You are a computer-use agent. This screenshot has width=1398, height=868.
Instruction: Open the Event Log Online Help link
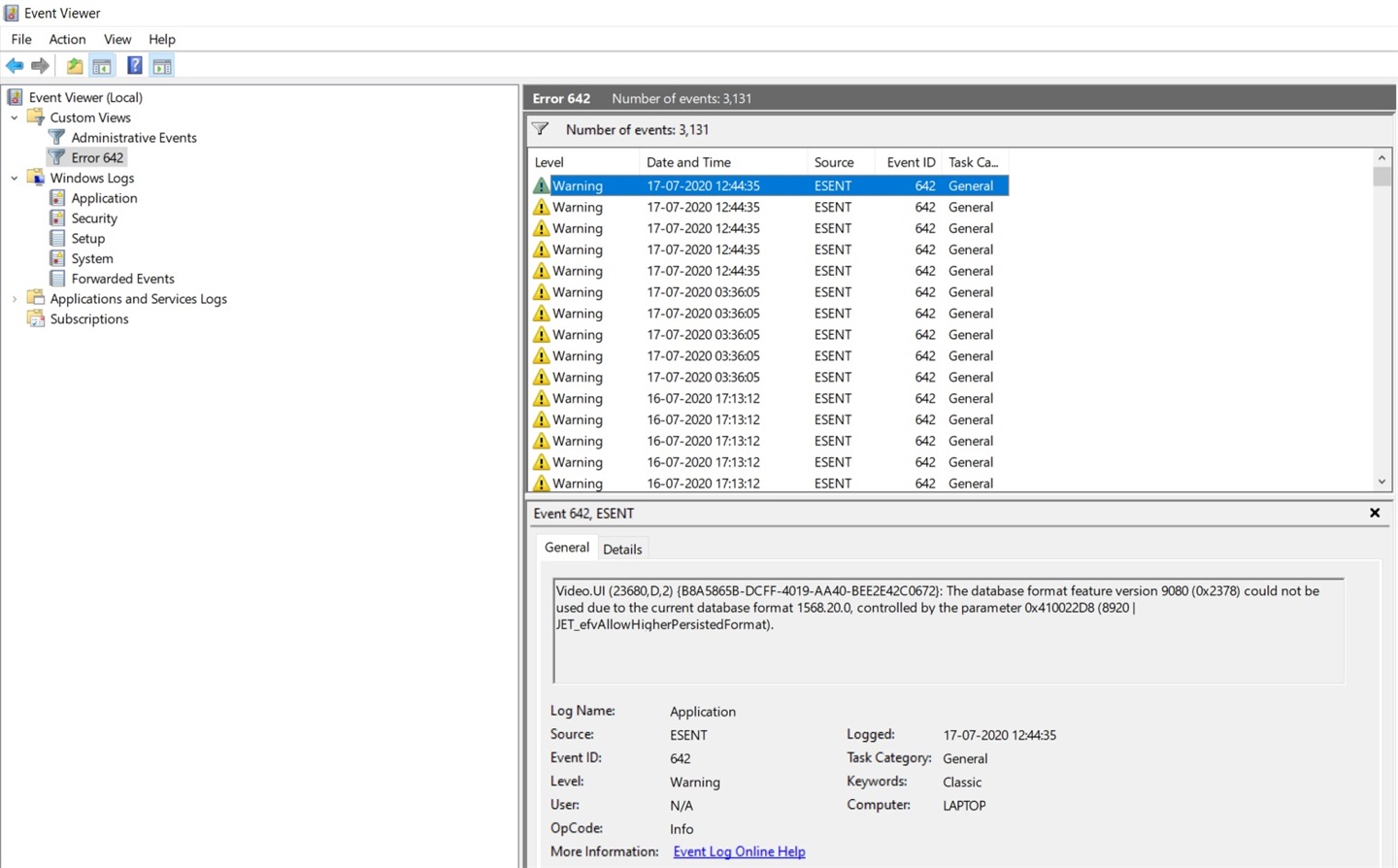pos(739,851)
